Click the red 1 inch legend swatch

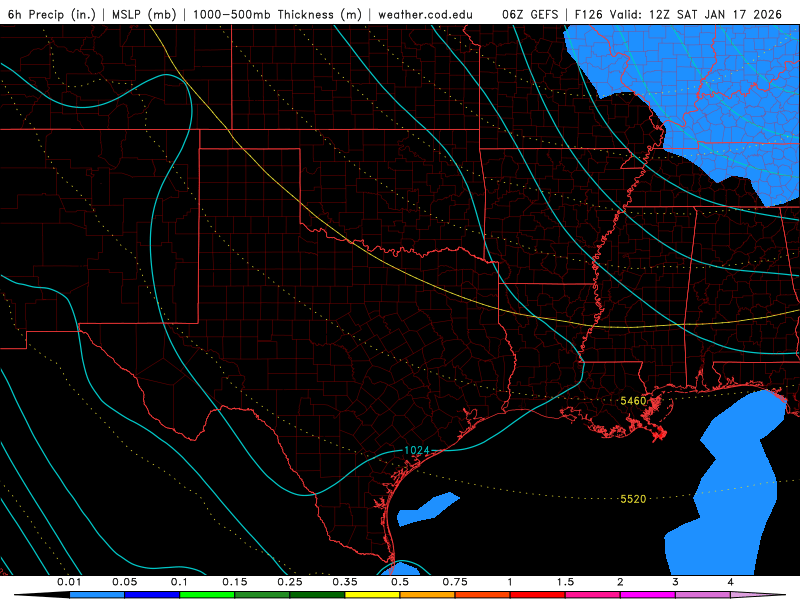(538, 595)
